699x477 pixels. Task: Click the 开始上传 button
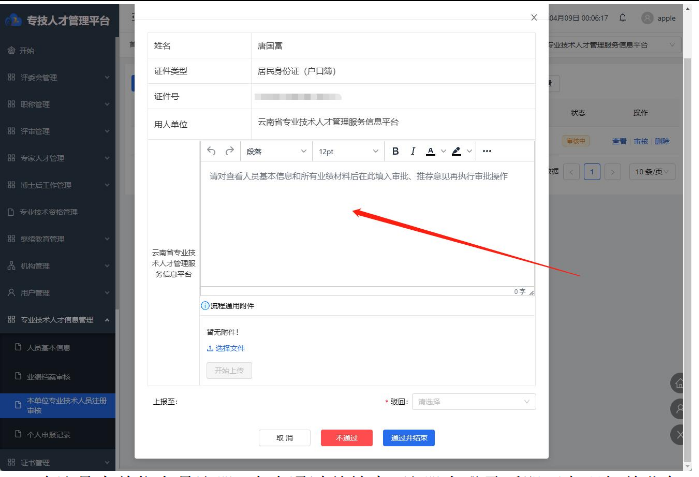point(229,370)
